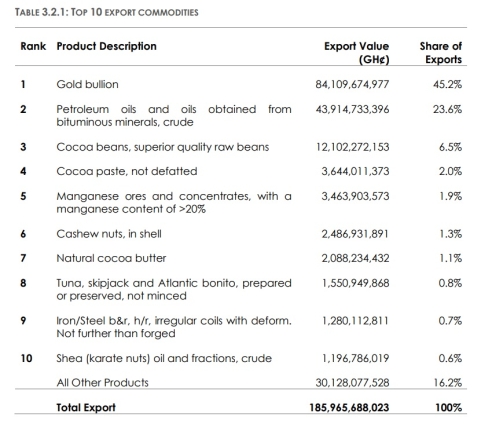Click the 'Share of Exports' column header
Viewport: 481px width, 435px height.
click(441, 53)
